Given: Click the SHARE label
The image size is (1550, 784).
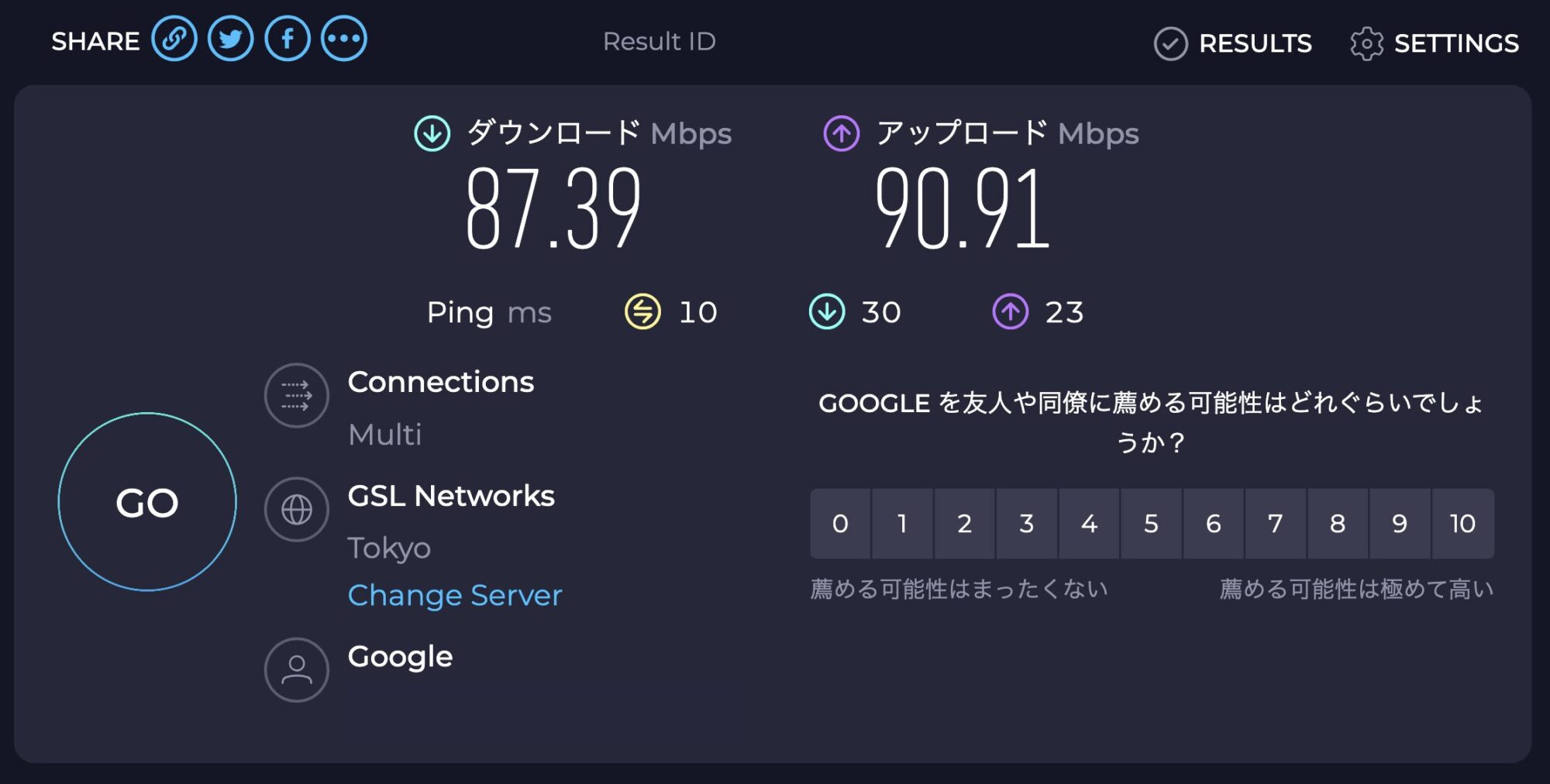Looking at the screenshot, I should 95,40.
